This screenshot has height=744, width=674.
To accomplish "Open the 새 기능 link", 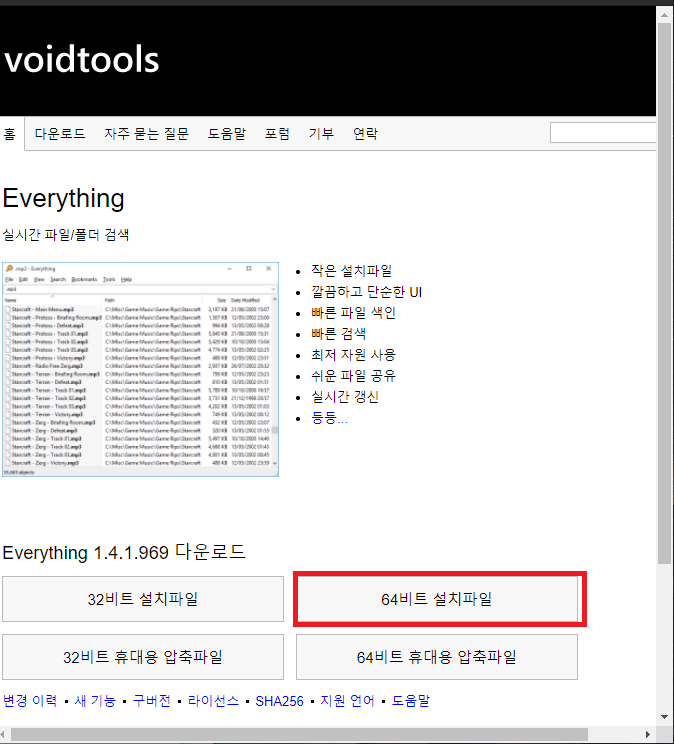I will pos(95,701).
